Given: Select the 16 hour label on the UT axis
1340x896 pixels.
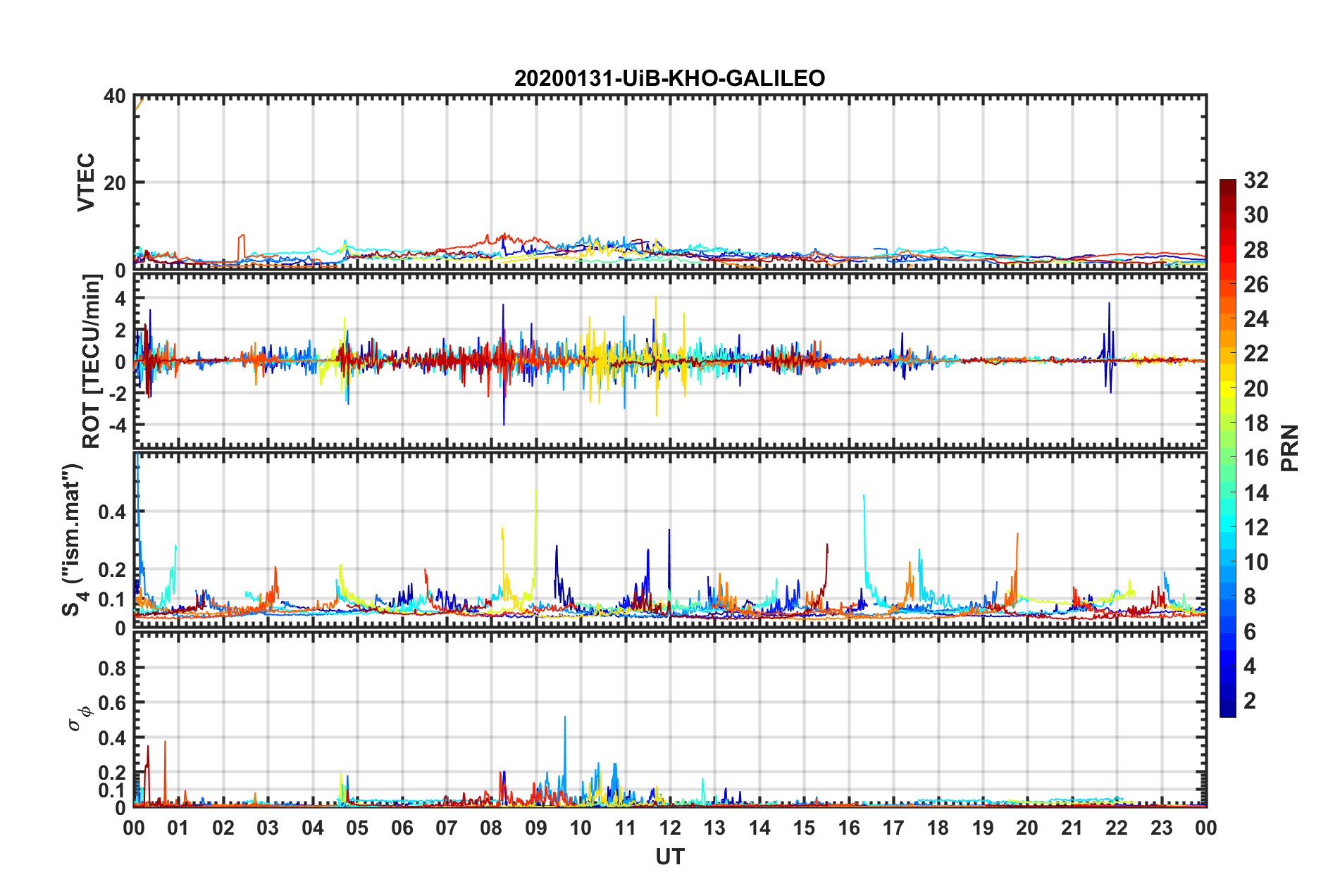Looking at the screenshot, I should pyautogui.click(x=849, y=828).
